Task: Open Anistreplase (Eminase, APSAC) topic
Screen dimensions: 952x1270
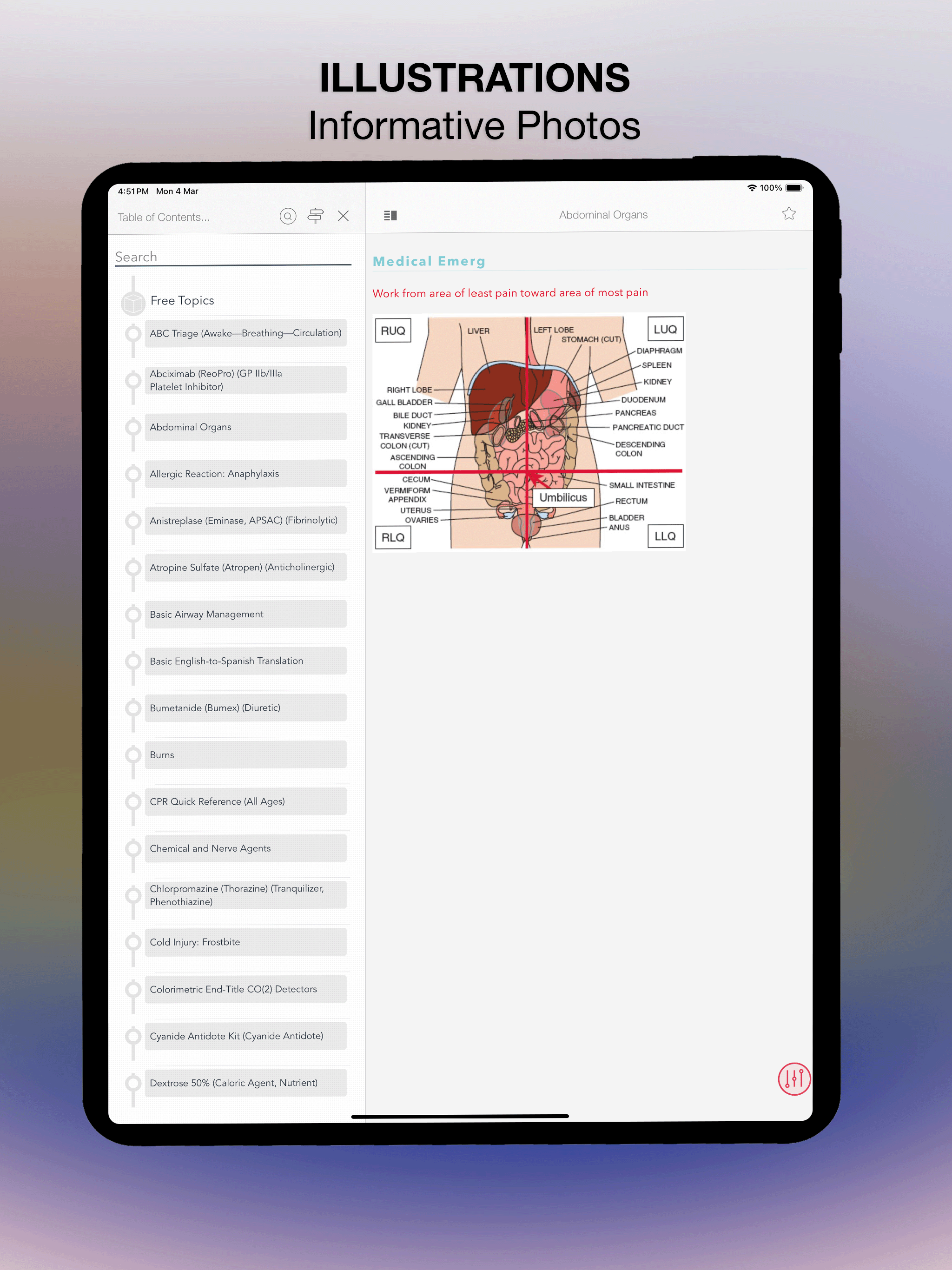Action: pos(246,520)
